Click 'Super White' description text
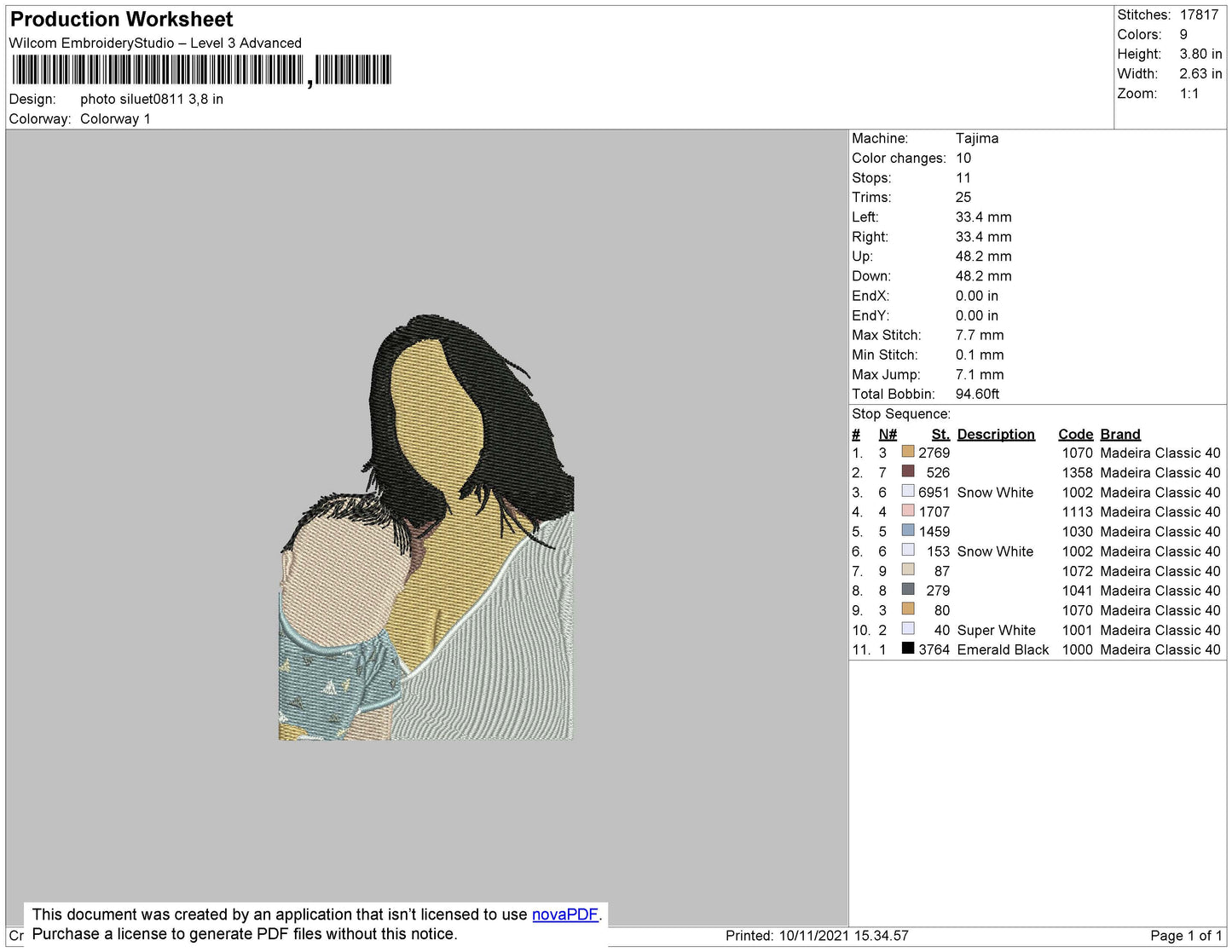 coord(997,631)
